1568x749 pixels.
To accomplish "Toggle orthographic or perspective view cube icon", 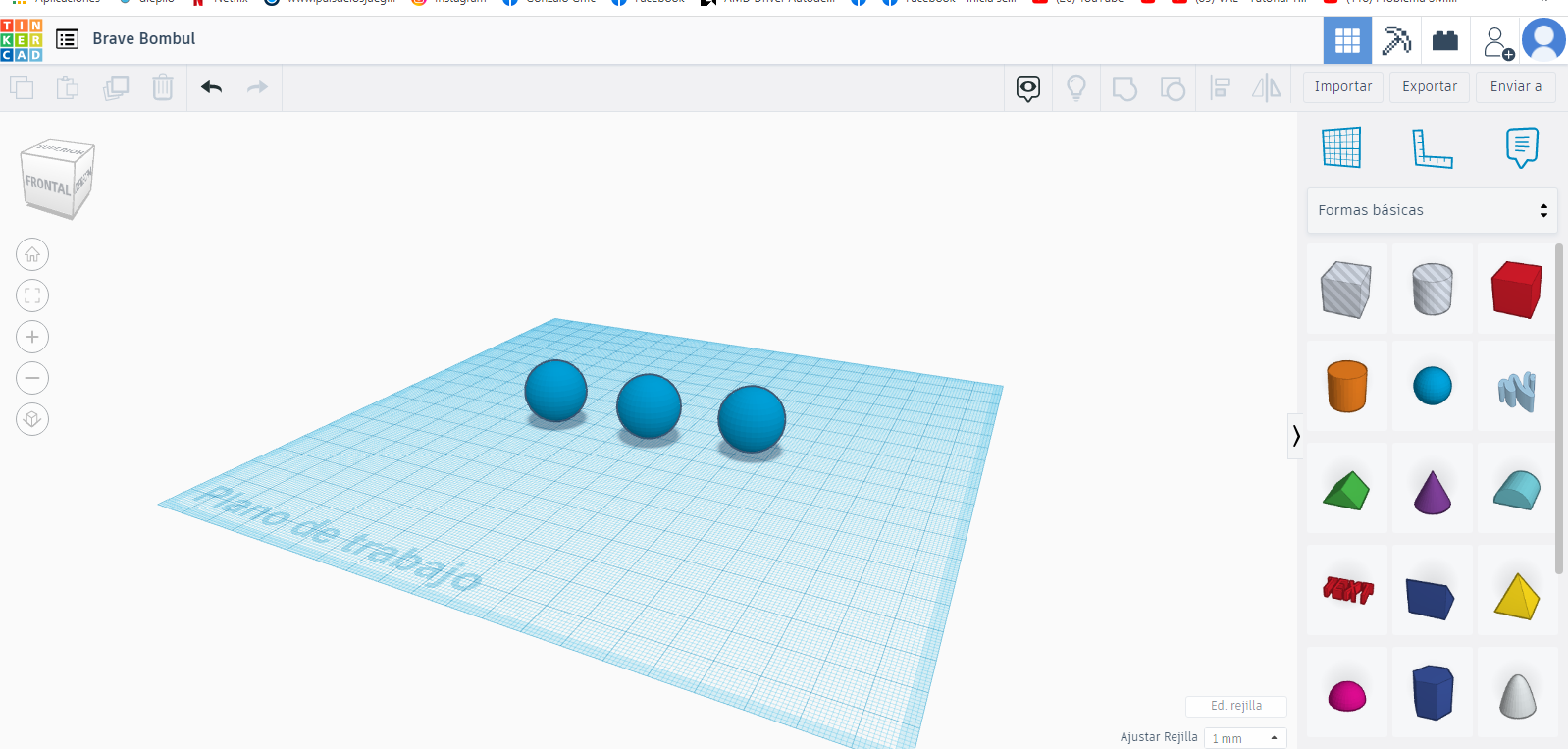I will coord(32,419).
